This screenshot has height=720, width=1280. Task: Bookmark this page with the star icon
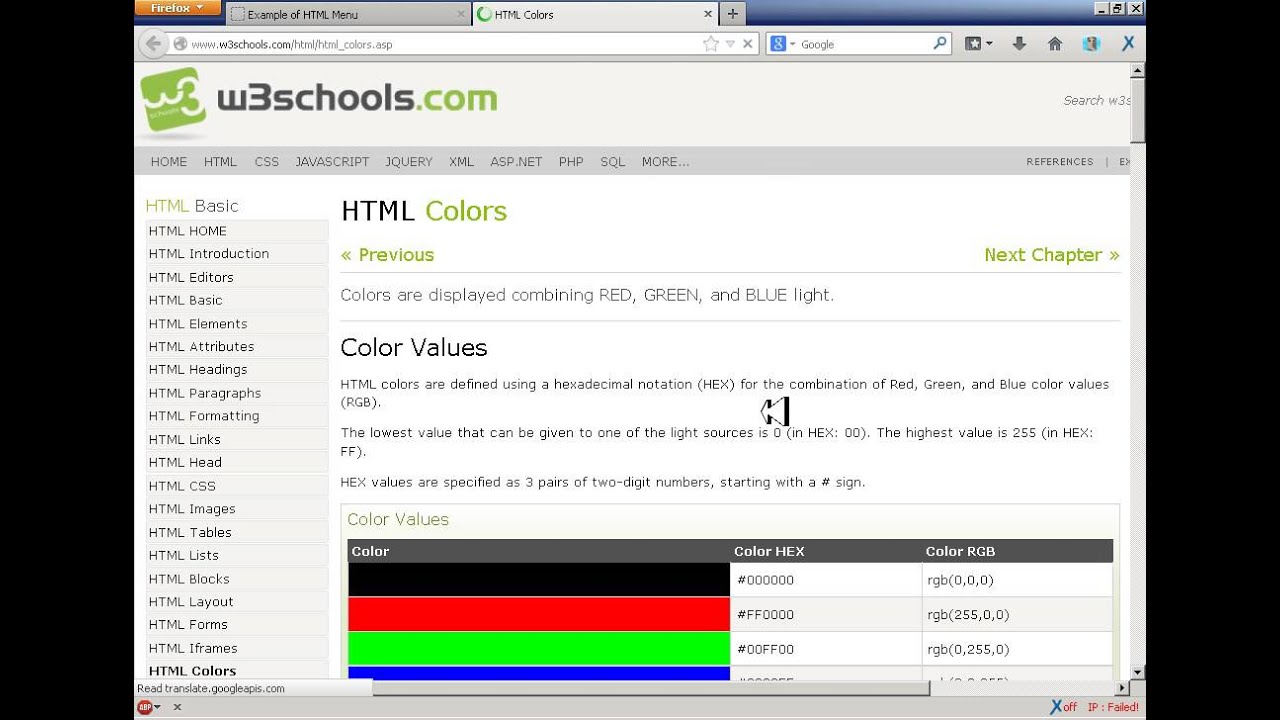[x=711, y=44]
